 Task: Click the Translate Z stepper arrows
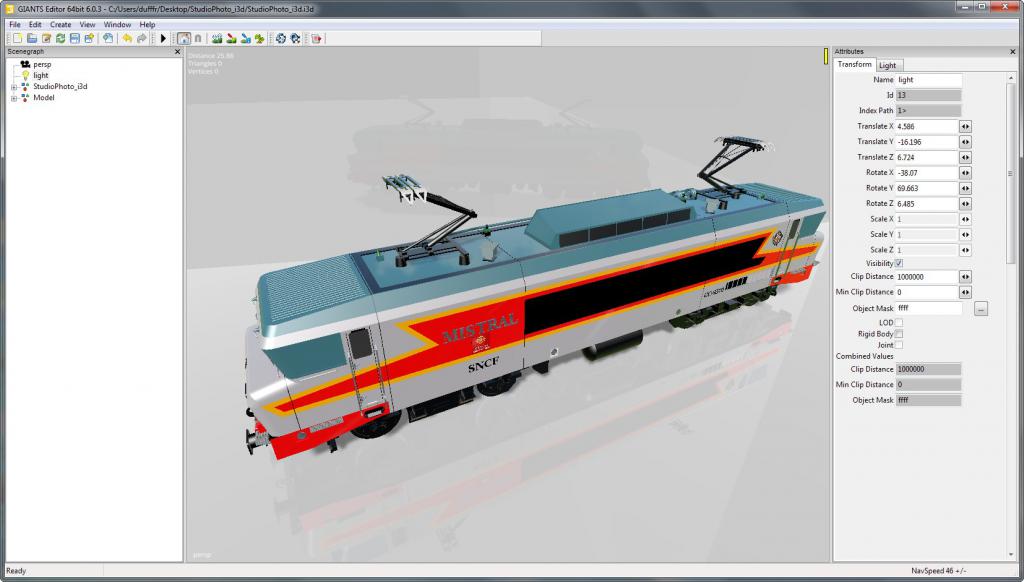pos(965,157)
